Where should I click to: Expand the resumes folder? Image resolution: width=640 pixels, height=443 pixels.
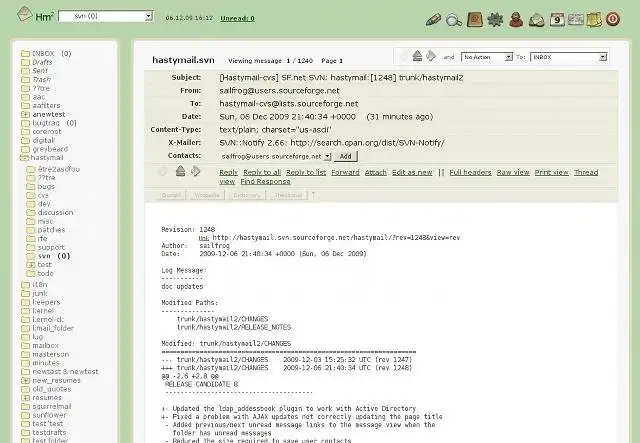(x=25, y=397)
